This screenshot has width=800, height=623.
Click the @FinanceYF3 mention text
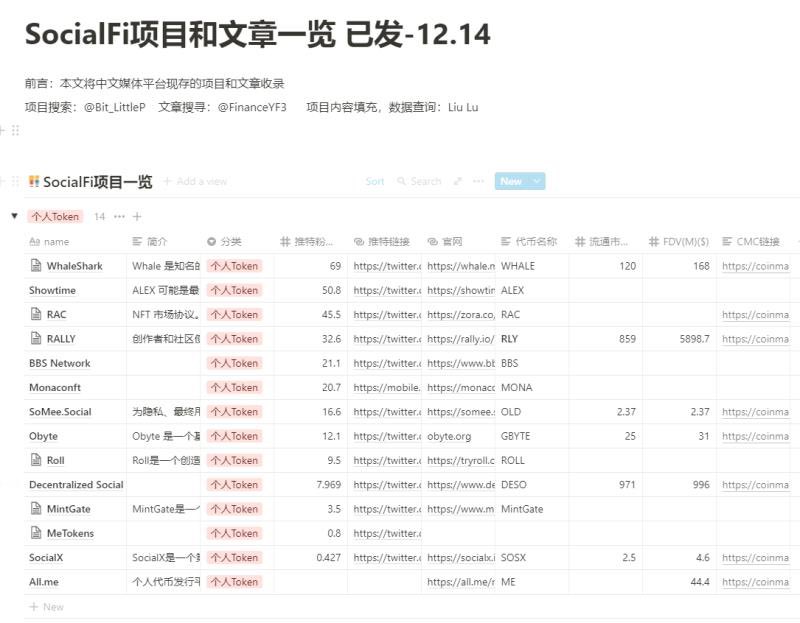point(252,107)
